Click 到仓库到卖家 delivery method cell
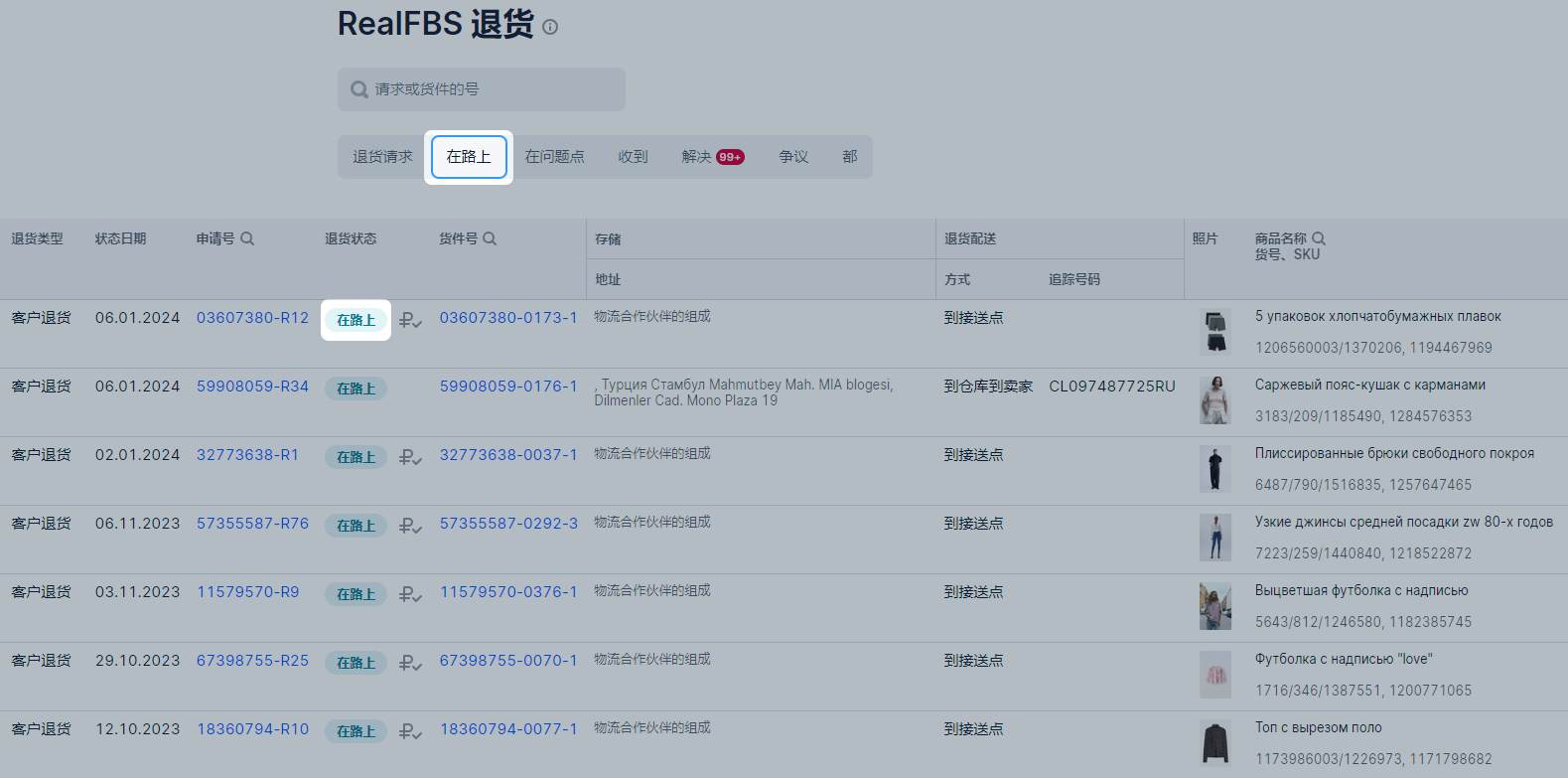The width and height of the screenshot is (1568, 778). coord(988,387)
